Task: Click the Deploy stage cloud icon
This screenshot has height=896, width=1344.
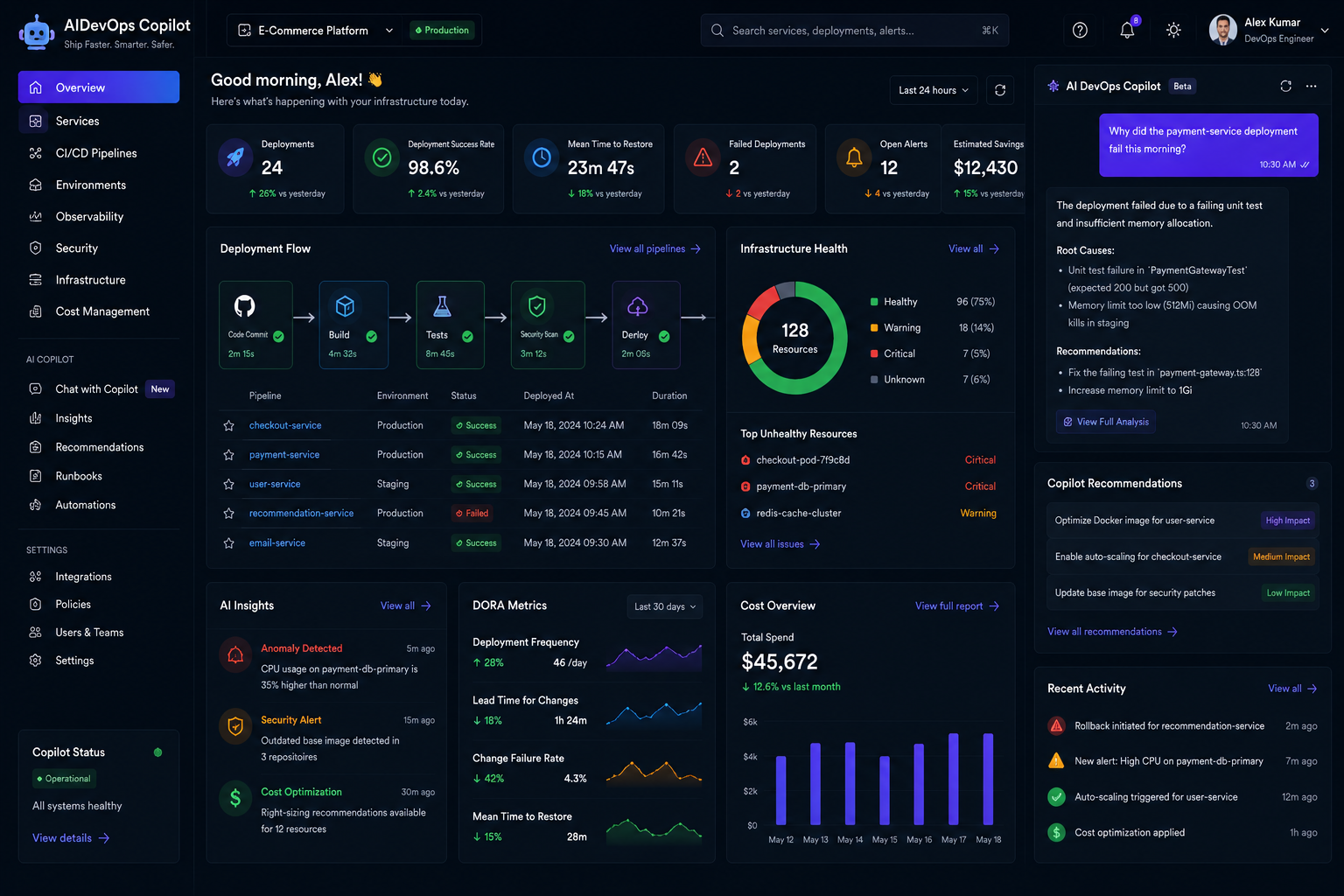Action: (x=637, y=305)
